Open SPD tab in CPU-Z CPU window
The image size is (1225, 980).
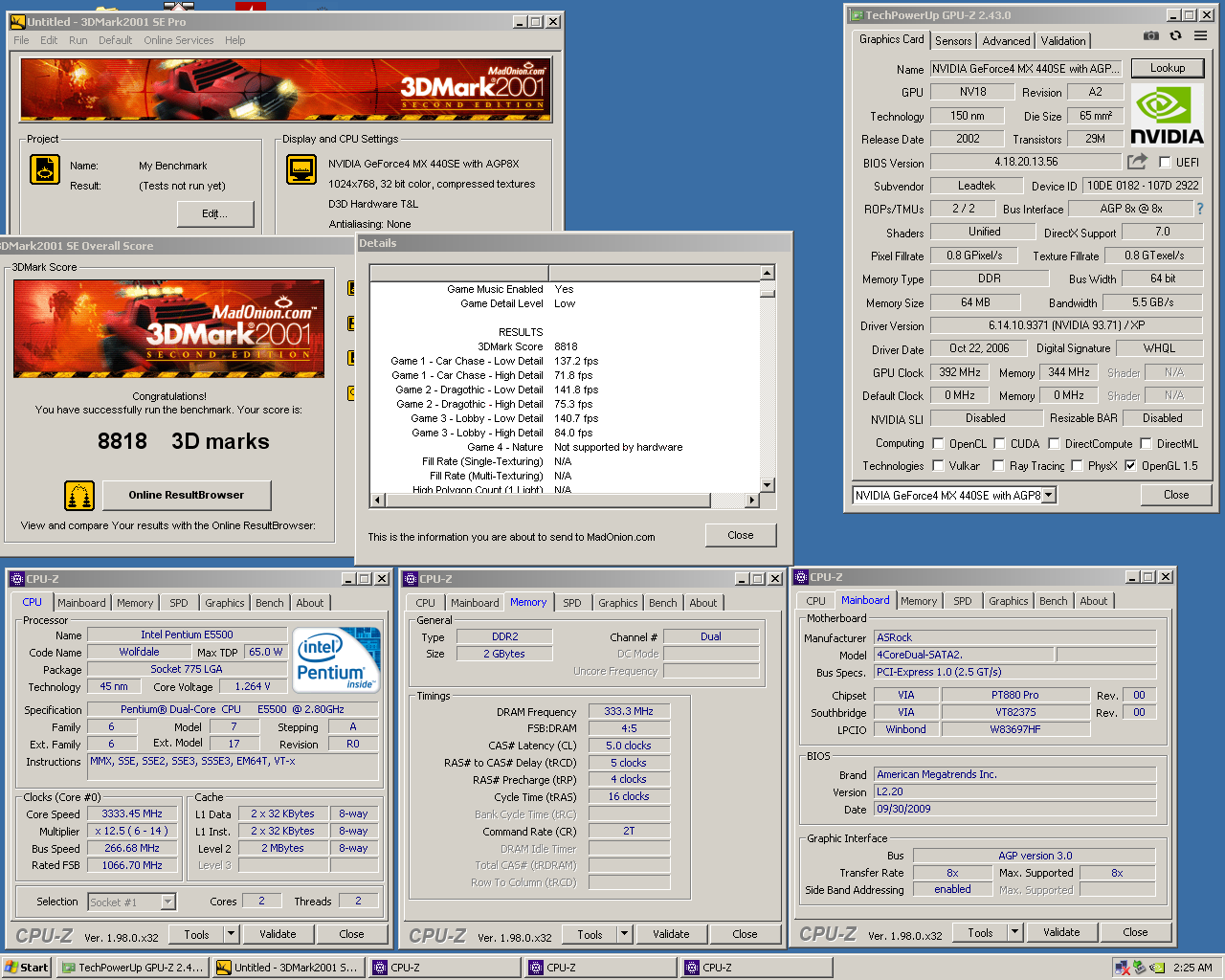coord(179,603)
